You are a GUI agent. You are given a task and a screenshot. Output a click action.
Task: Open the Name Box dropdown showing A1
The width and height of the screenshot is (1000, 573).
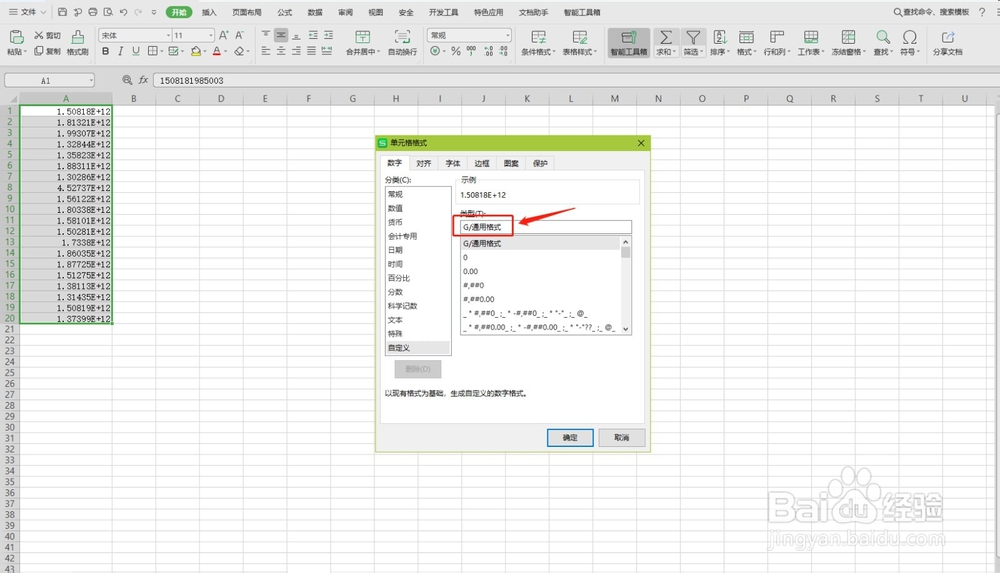click(91, 80)
